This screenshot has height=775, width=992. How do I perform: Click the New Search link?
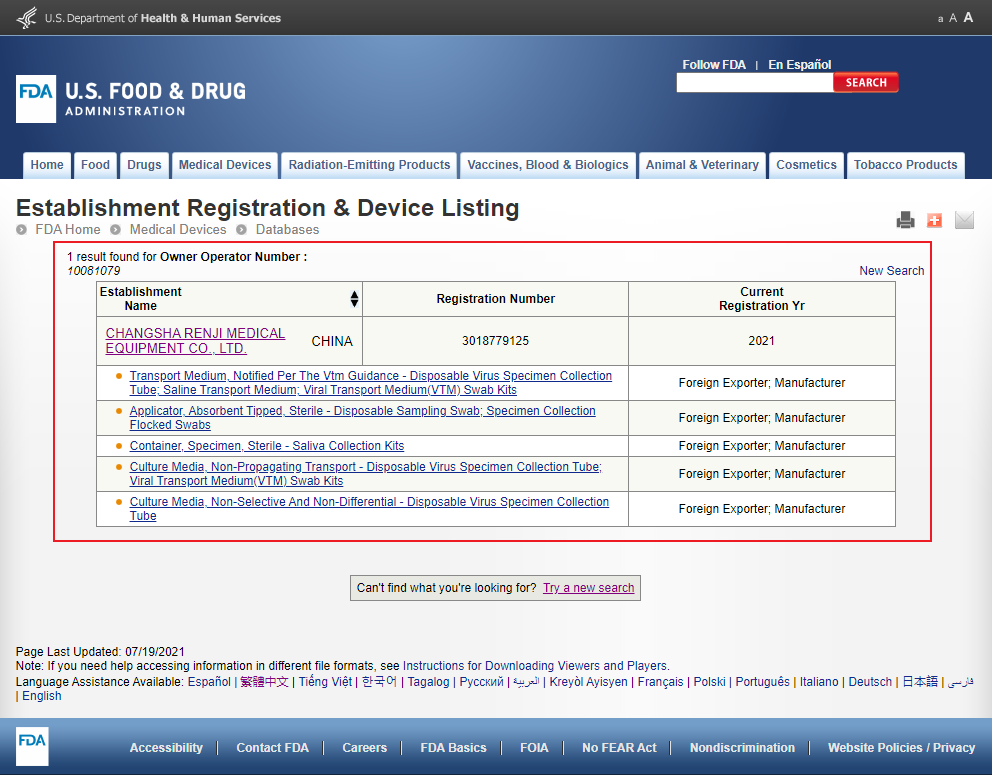[891, 271]
